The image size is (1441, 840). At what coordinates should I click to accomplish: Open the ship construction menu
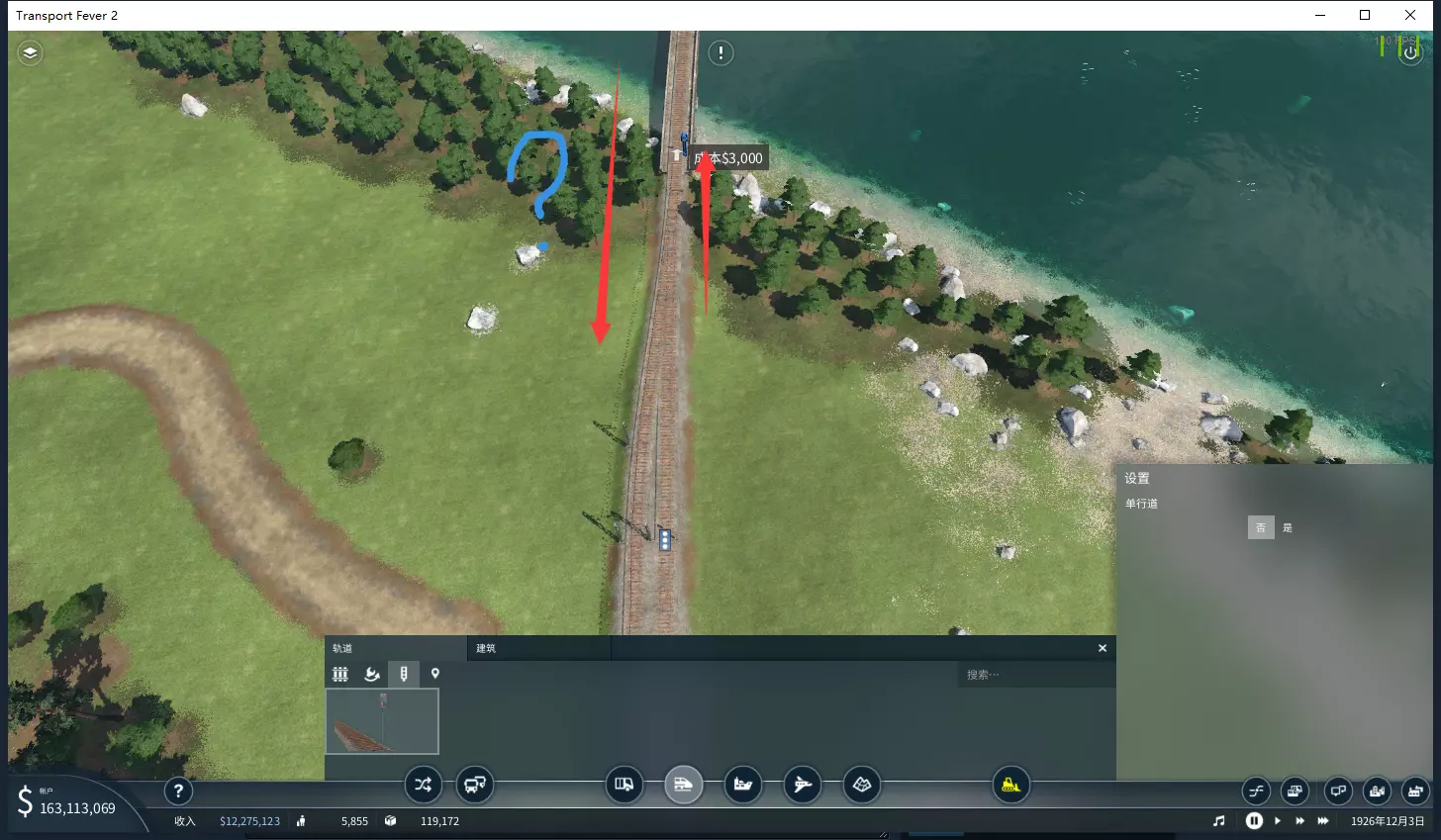pyautogui.click(x=742, y=786)
